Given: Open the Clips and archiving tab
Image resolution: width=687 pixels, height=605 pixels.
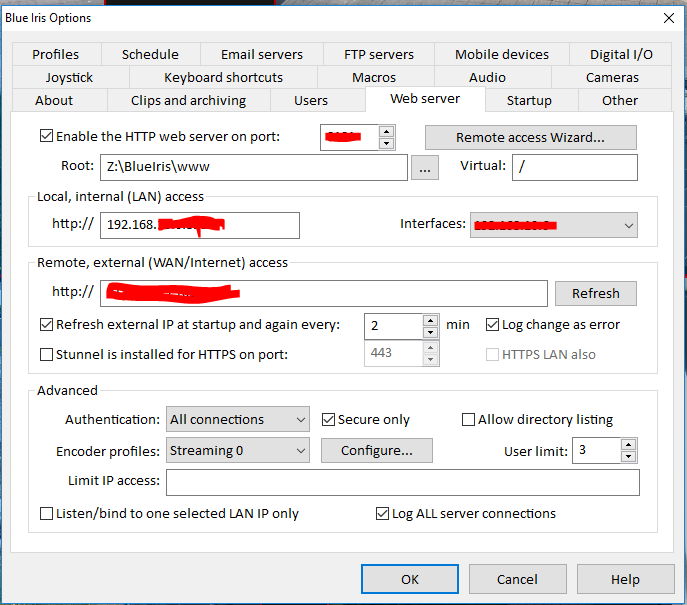Looking at the screenshot, I should point(188,100).
